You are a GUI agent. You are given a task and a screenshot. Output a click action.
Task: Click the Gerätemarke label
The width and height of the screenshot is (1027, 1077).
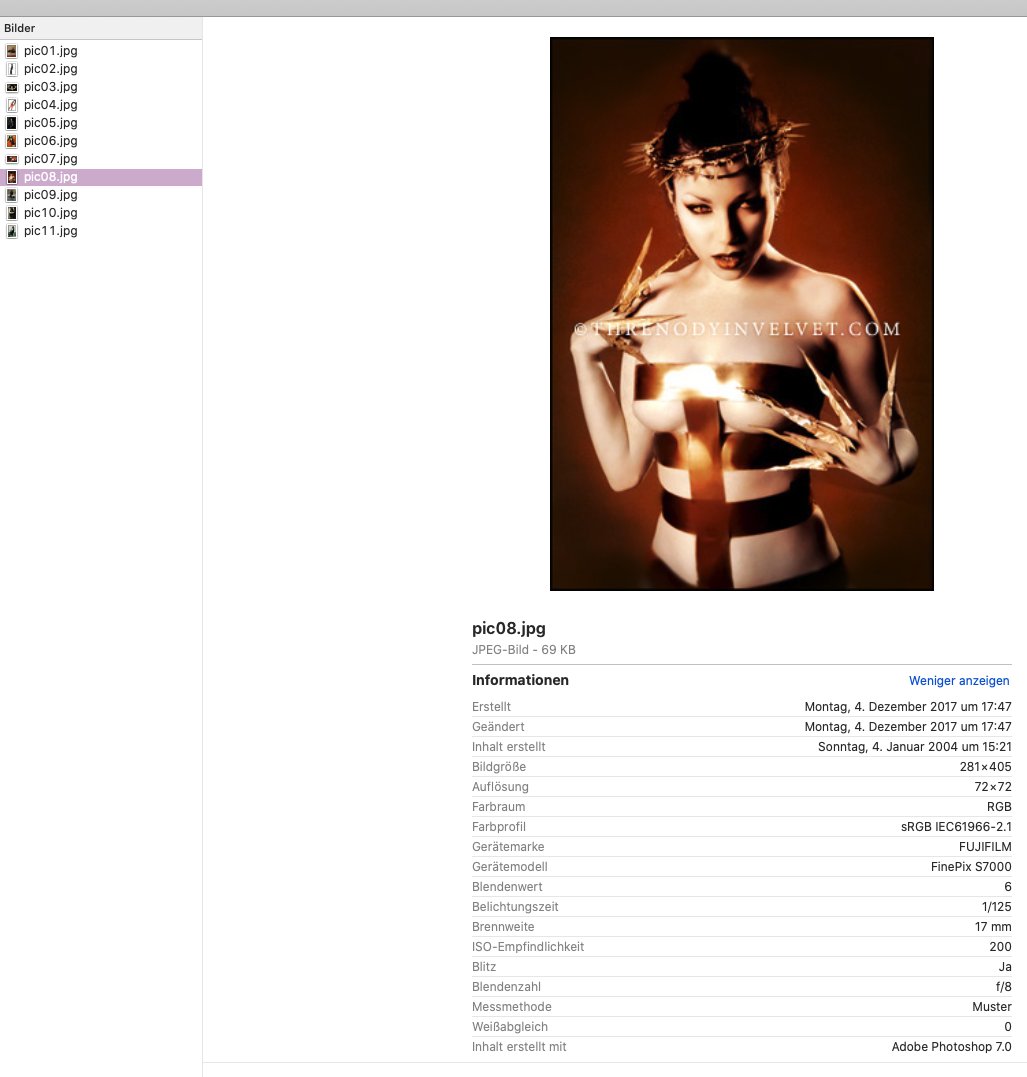tap(508, 847)
